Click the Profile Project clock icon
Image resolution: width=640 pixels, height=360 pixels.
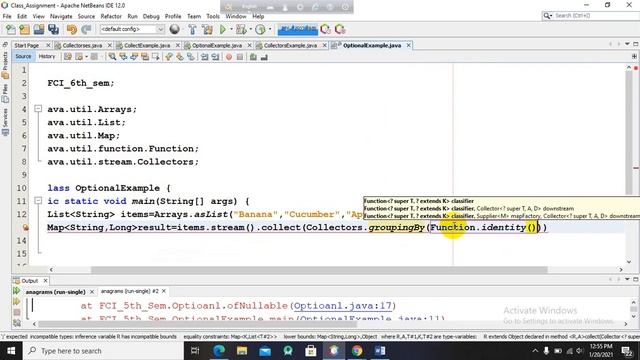(260, 29)
